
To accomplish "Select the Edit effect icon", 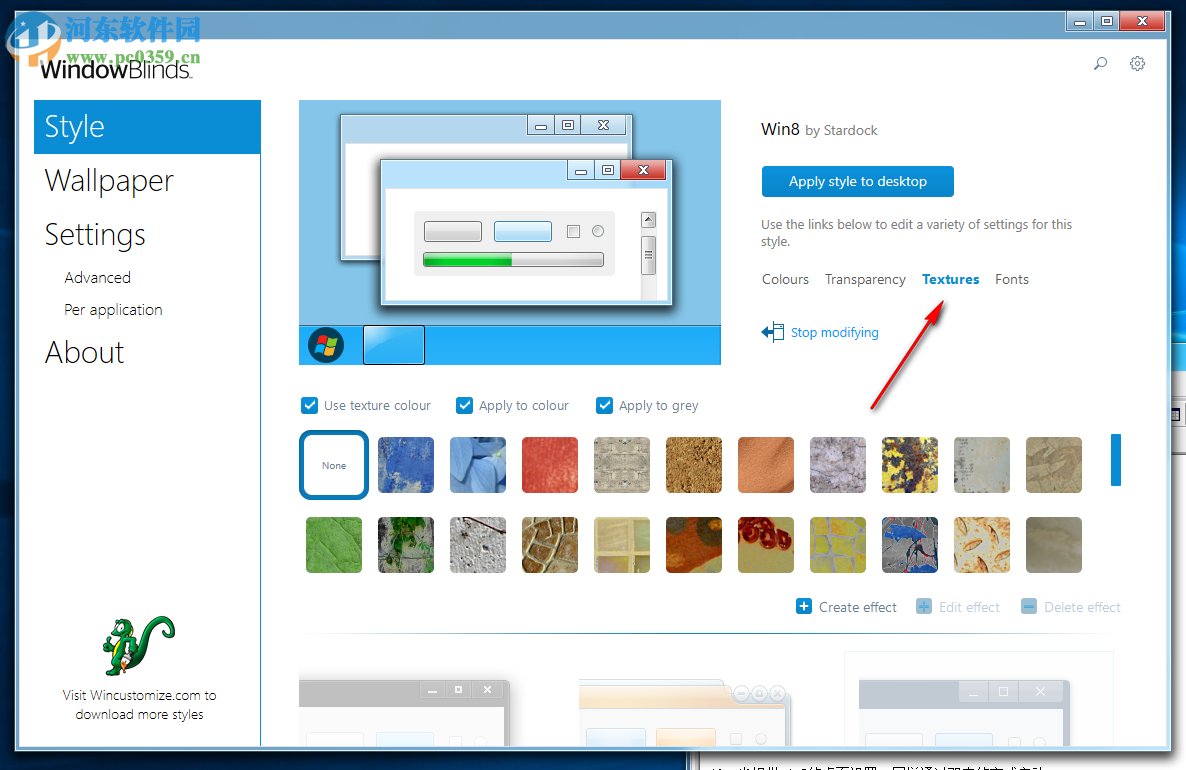I will coord(923,606).
